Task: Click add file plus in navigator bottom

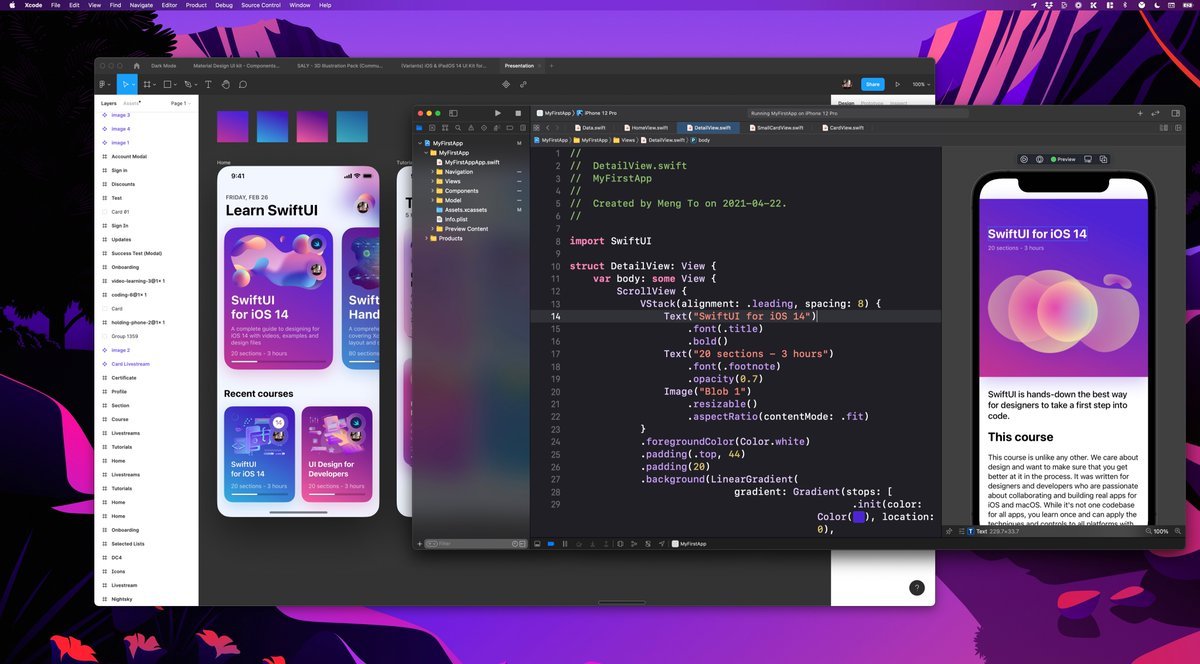Action: [419, 544]
